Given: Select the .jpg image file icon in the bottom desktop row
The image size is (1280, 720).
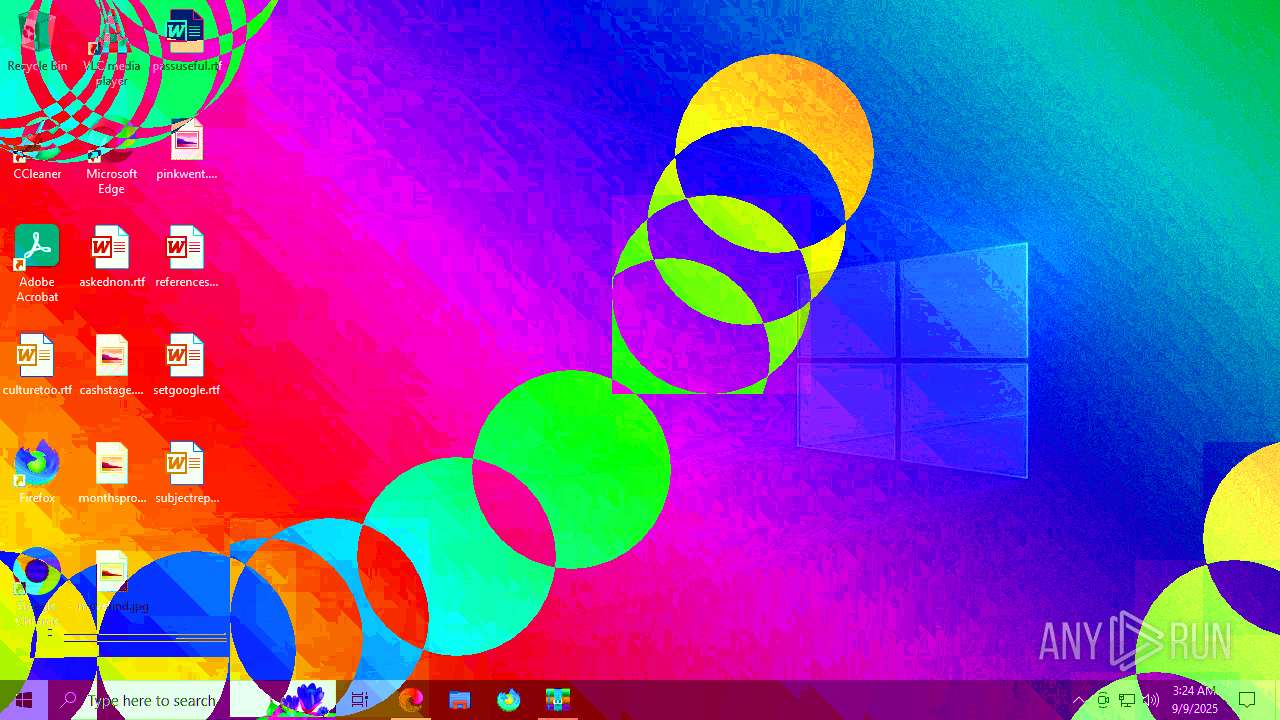Looking at the screenshot, I should pos(111,581).
